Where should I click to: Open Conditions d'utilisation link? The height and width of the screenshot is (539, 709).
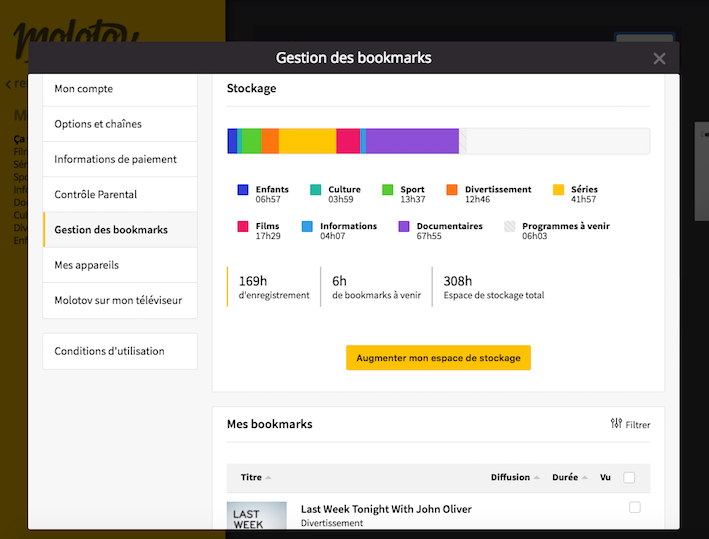coord(120,351)
